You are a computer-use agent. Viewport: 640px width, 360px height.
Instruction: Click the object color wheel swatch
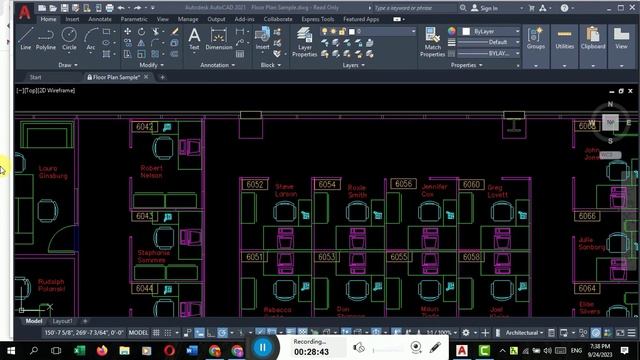pyautogui.click(x=451, y=31)
